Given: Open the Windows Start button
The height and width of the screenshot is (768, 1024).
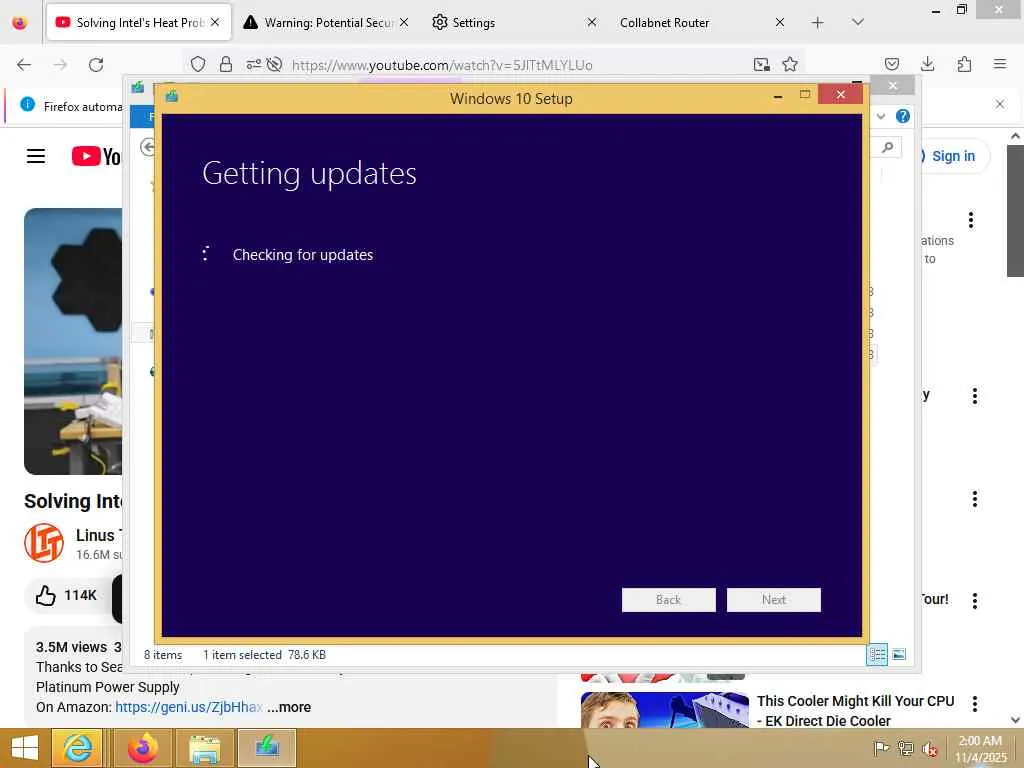Looking at the screenshot, I should [x=25, y=748].
